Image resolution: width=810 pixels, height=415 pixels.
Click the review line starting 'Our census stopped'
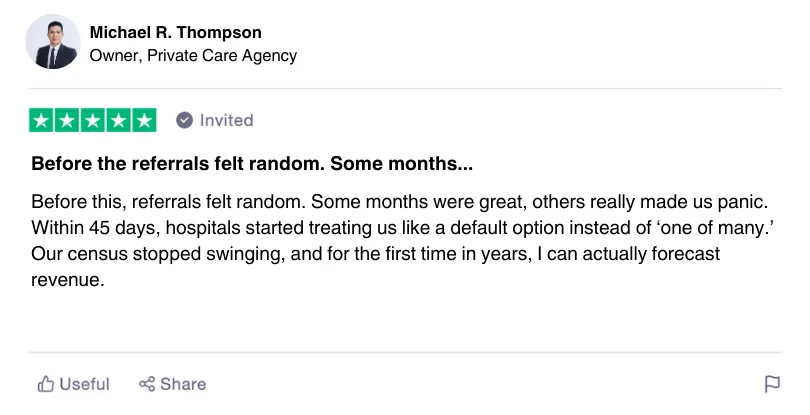point(375,254)
